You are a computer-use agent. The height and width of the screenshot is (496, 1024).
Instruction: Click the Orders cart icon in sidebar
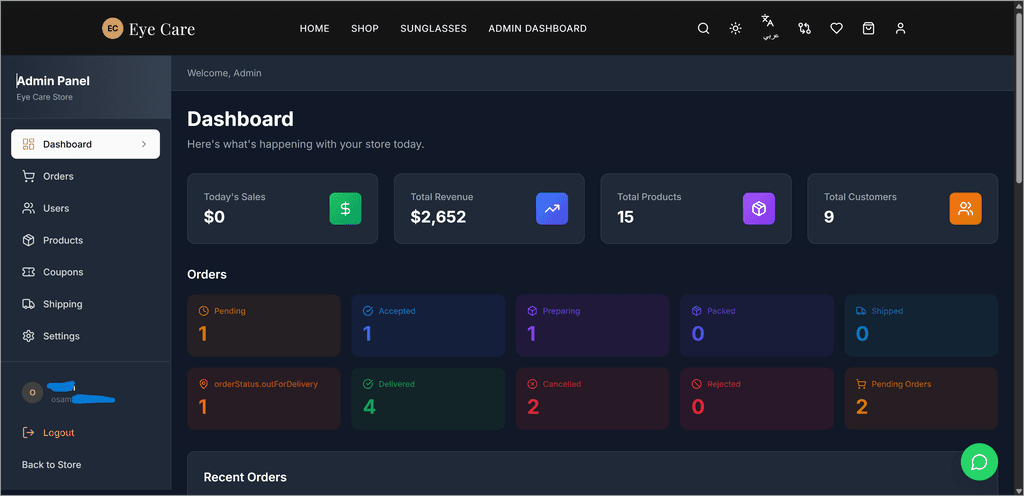tap(29, 176)
